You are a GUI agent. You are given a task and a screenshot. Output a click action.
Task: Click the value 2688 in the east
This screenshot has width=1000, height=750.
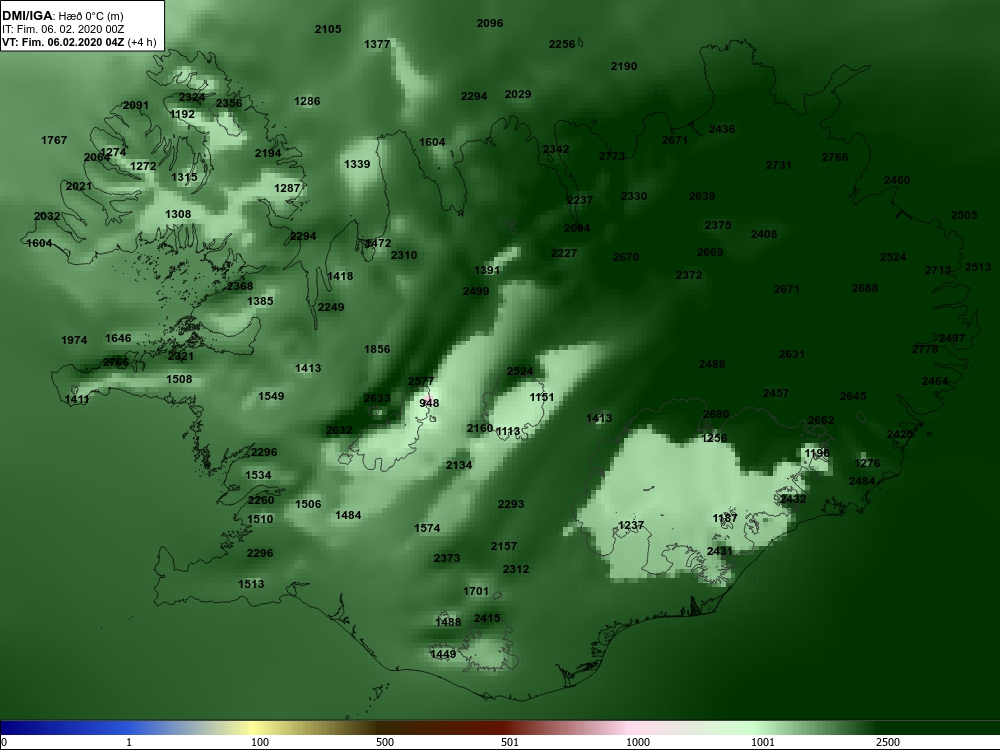(x=865, y=288)
